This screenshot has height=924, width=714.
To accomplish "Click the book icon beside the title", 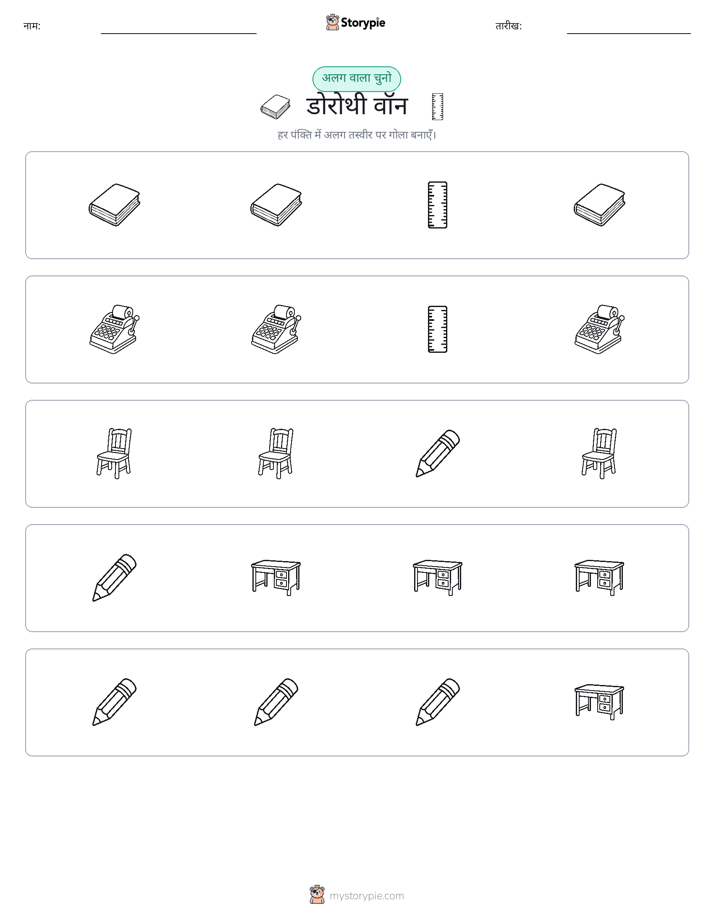I will coord(275,107).
